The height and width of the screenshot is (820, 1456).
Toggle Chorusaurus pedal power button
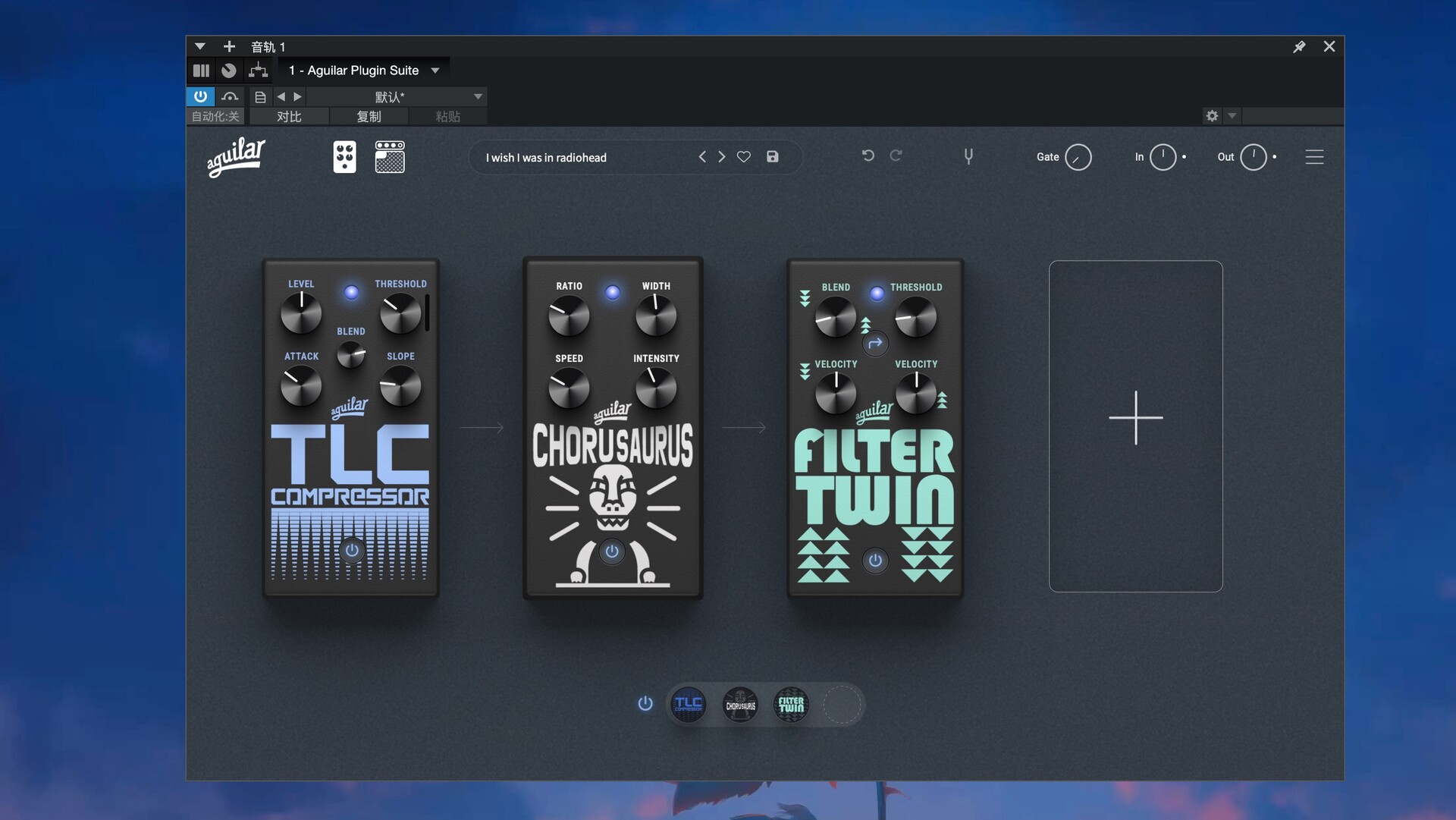612,551
